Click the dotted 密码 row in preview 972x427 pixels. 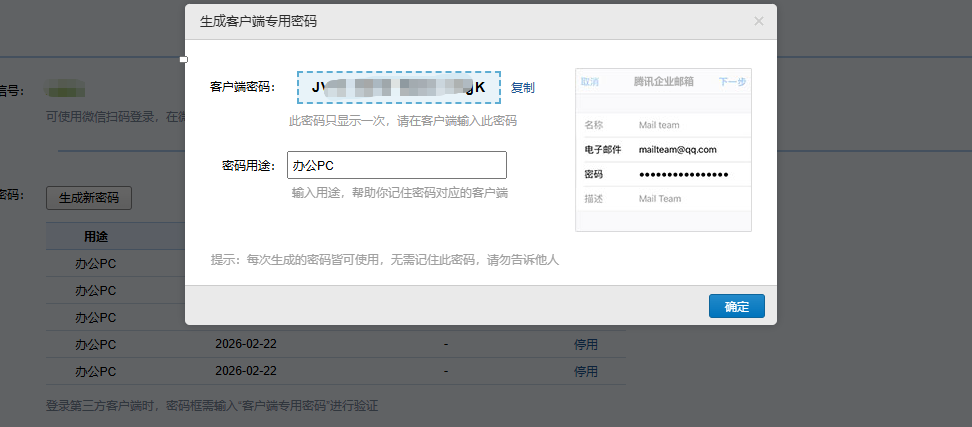coord(664,175)
